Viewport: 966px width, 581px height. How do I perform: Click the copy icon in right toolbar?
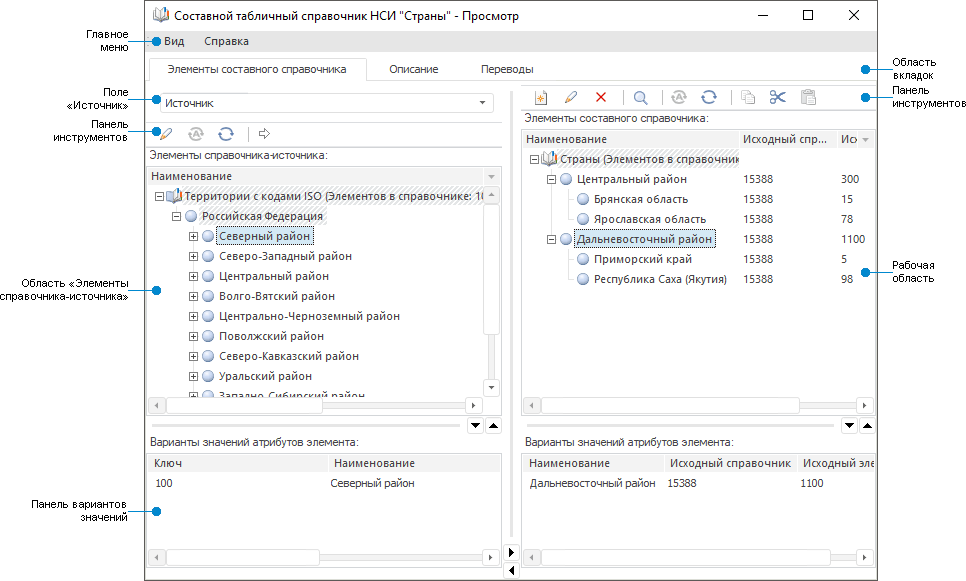(x=748, y=98)
